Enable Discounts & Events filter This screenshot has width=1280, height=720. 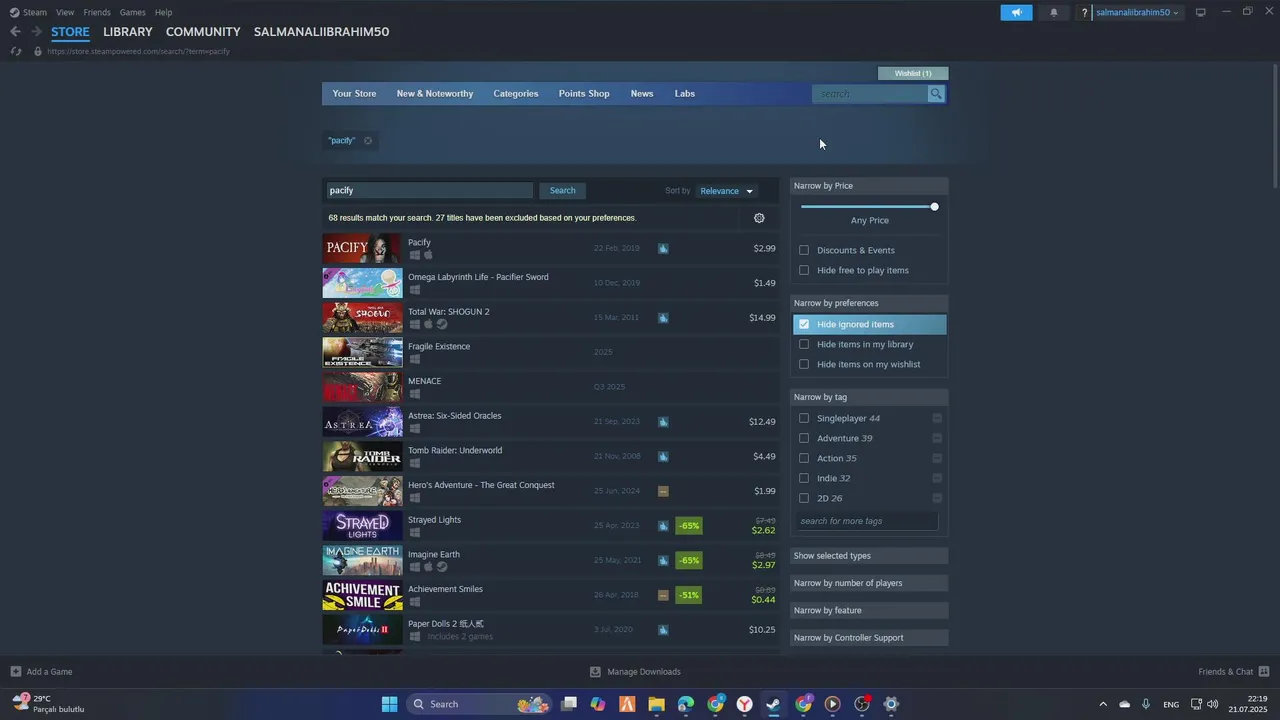pos(804,250)
